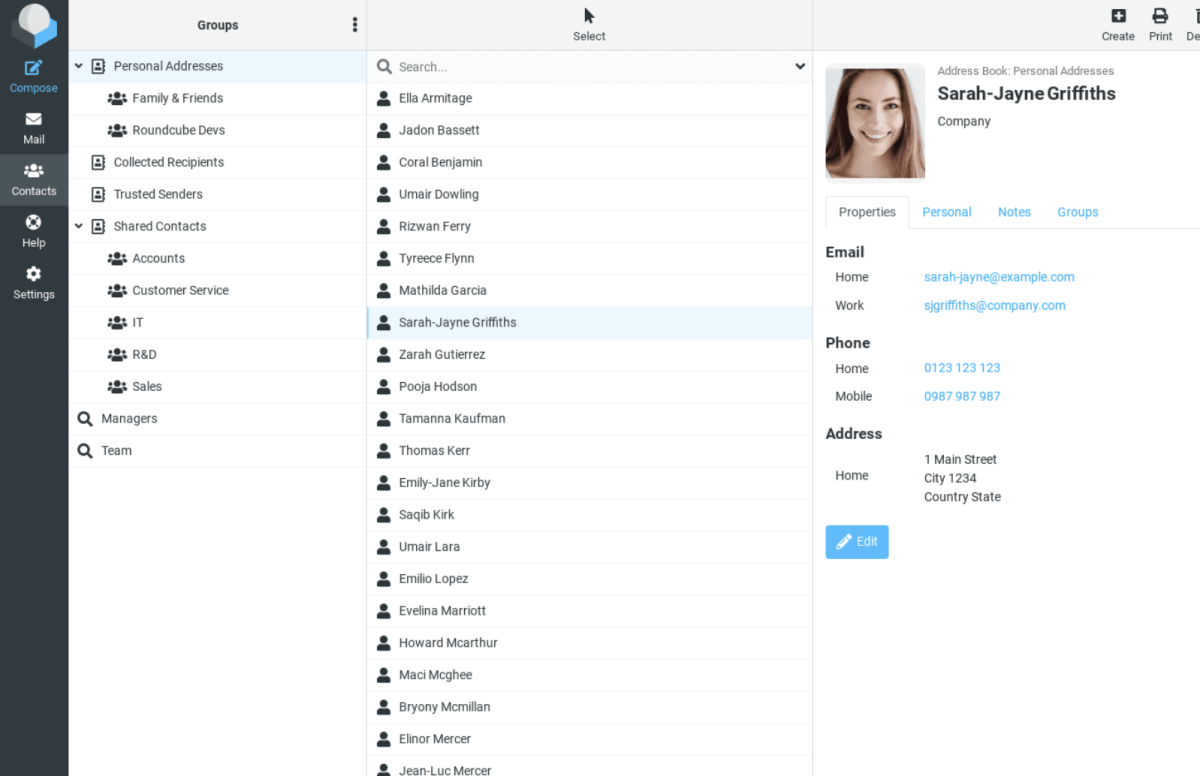Open the search options dropdown arrow

pyautogui.click(x=800, y=67)
